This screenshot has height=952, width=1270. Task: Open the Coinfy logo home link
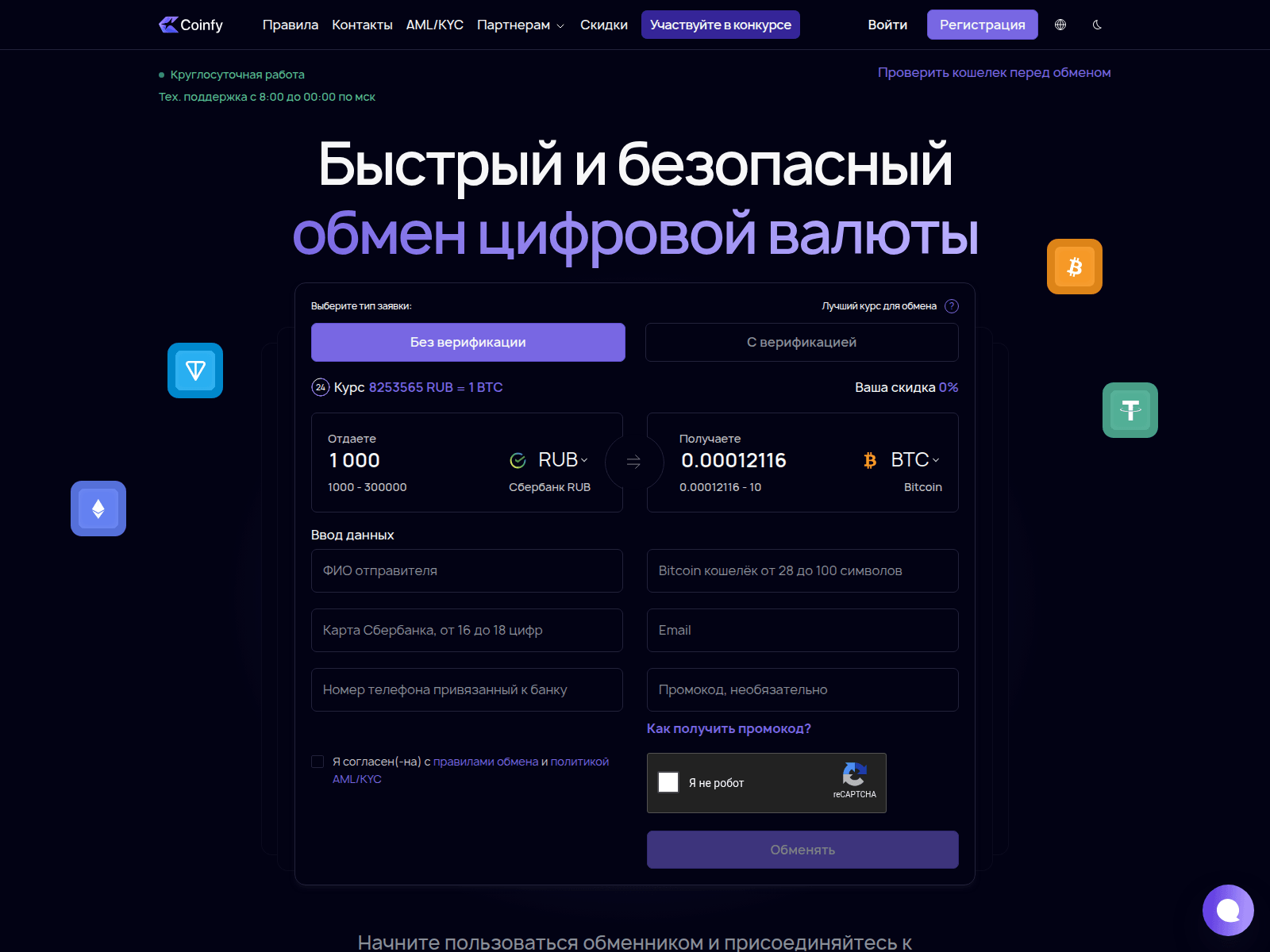point(190,25)
